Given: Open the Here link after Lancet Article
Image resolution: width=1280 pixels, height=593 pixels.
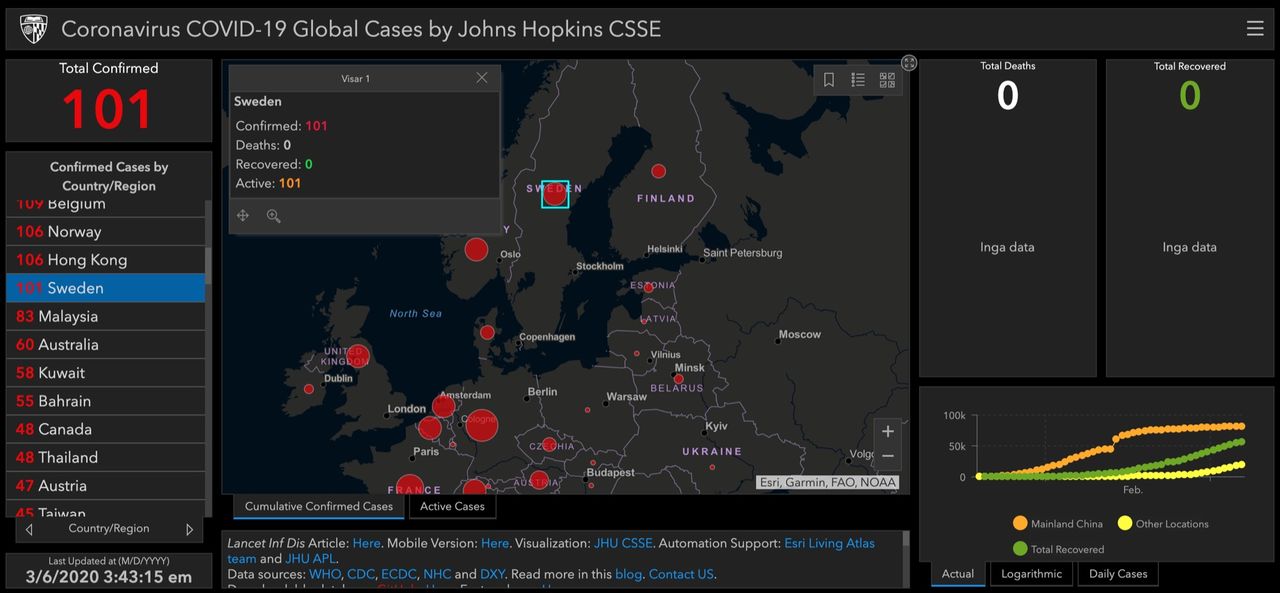Looking at the screenshot, I should (x=366, y=543).
